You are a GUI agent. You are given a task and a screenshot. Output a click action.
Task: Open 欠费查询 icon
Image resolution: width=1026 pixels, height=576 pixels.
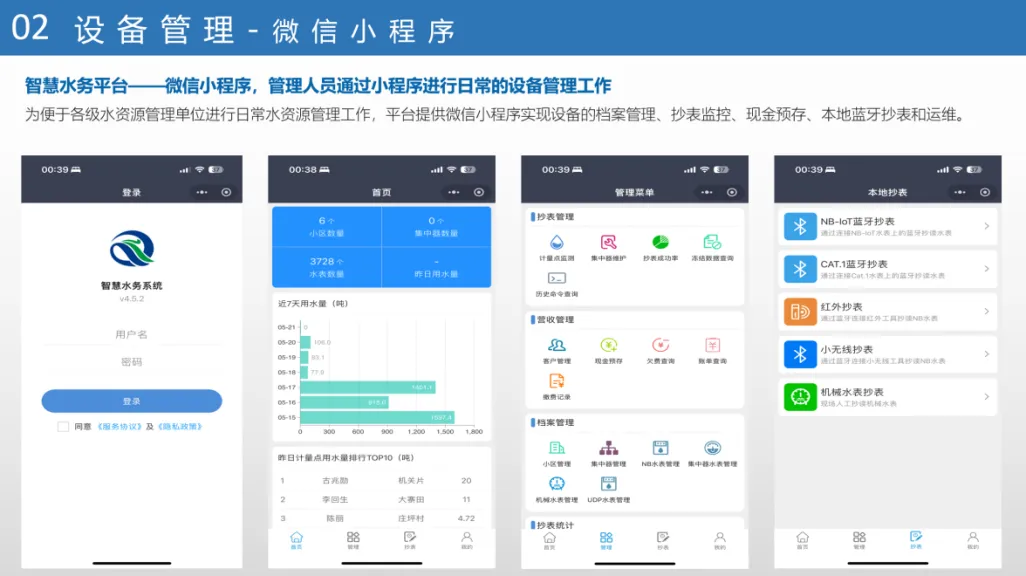[660, 346]
